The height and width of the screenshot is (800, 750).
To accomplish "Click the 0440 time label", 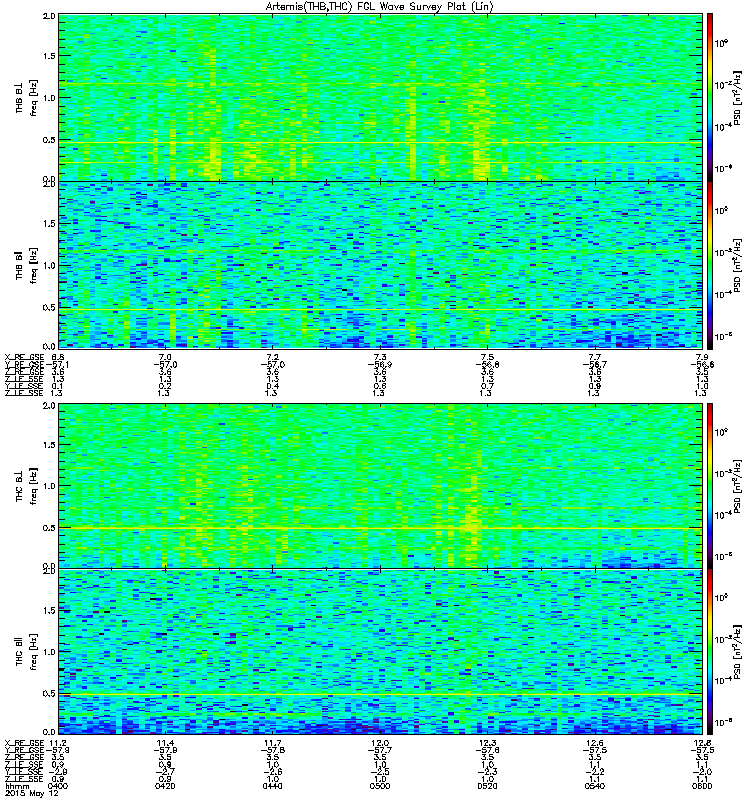I will tap(272, 786).
